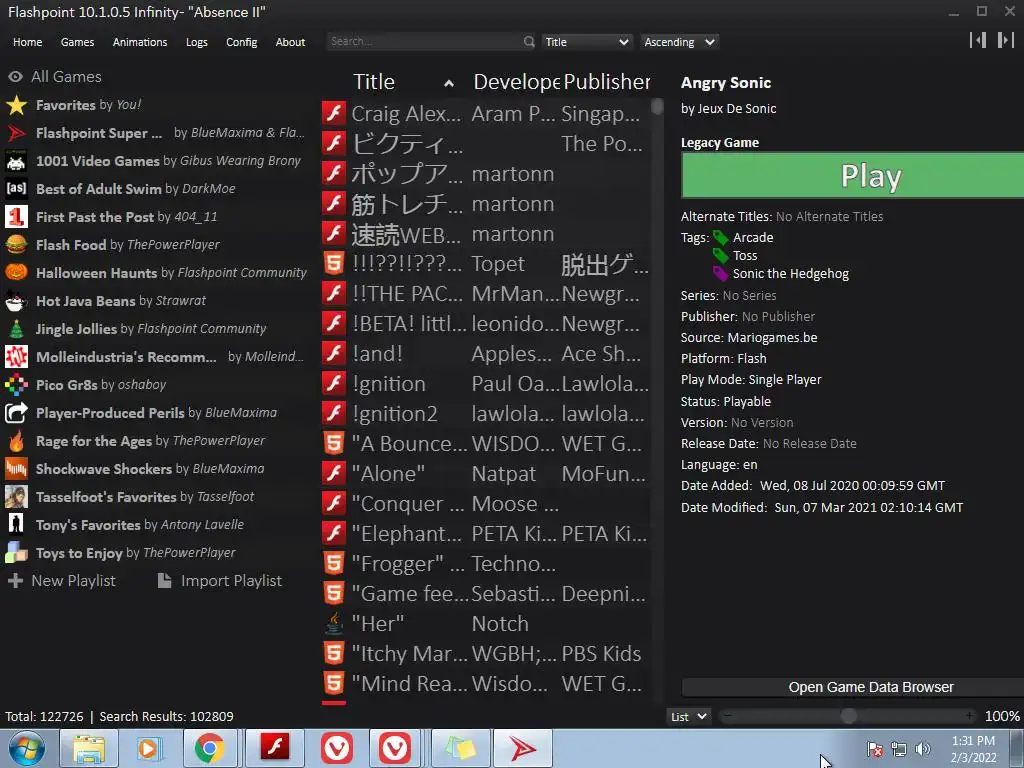Screen dimensions: 1024x768
Task: Select the Flash Food burger icon
Action: 16,245
